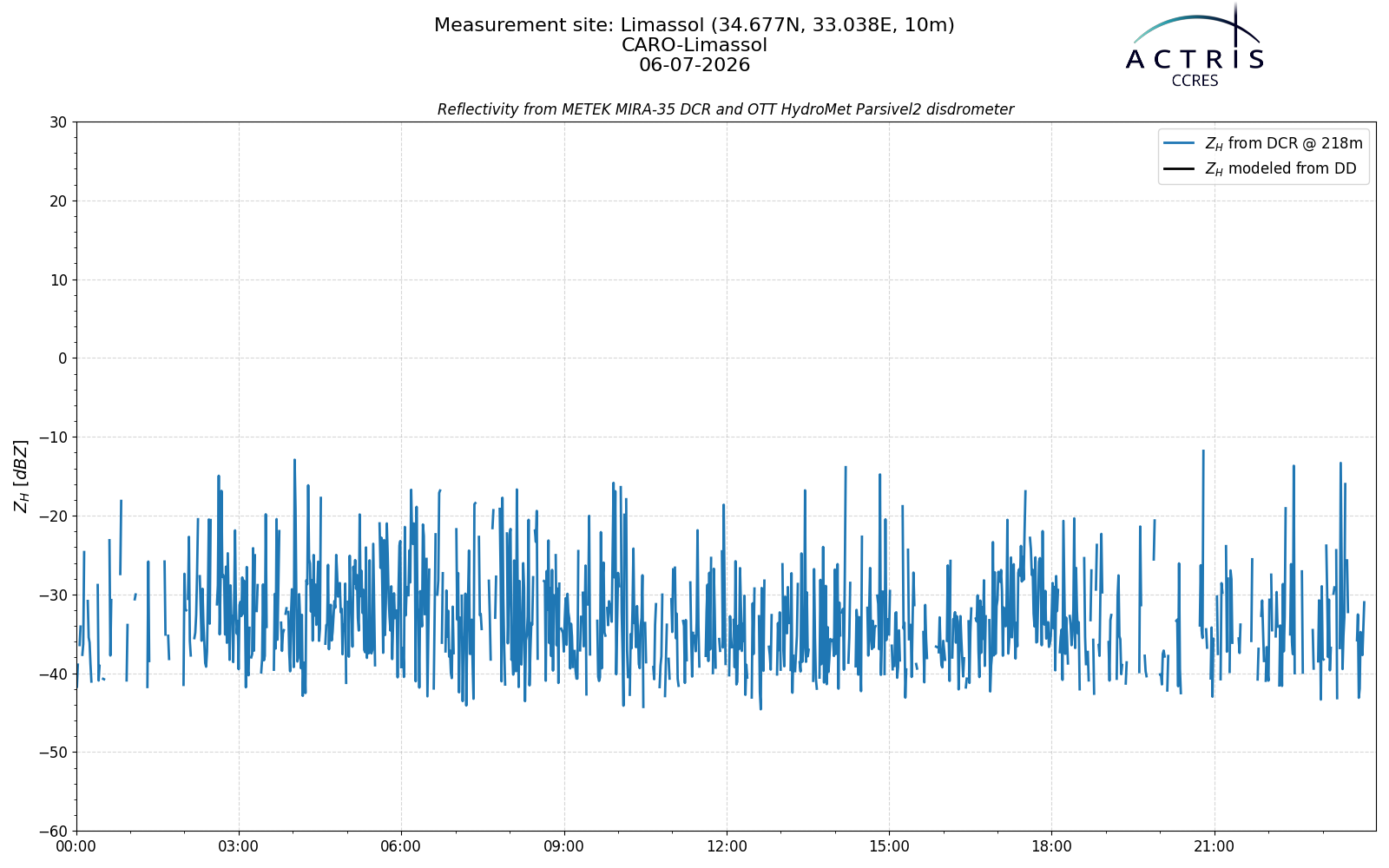Click the y-axis tick label '−50'
The image size is (1389, 868).
pyautogui.click(x=52, y=753)
